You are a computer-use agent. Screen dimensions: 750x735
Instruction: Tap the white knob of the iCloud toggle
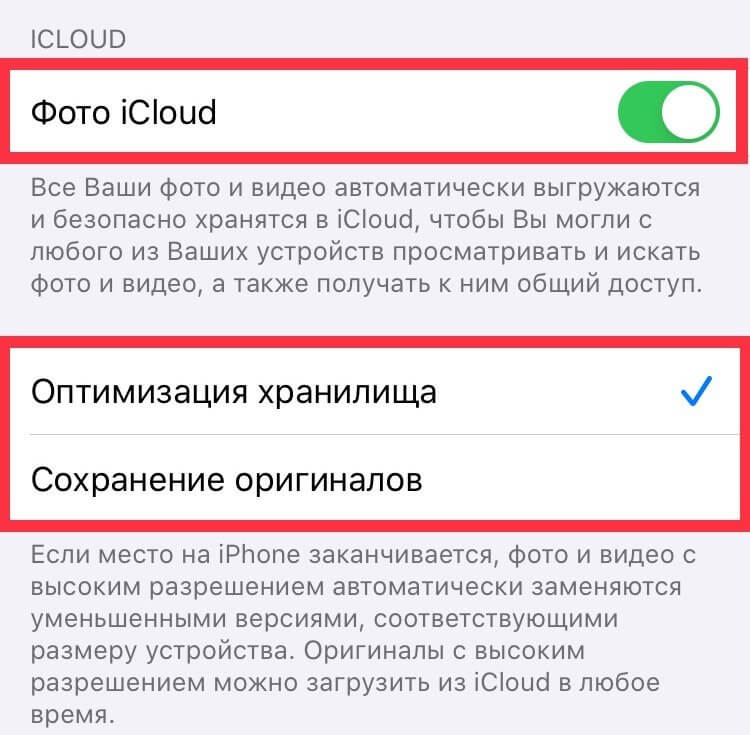pos(689,112)
